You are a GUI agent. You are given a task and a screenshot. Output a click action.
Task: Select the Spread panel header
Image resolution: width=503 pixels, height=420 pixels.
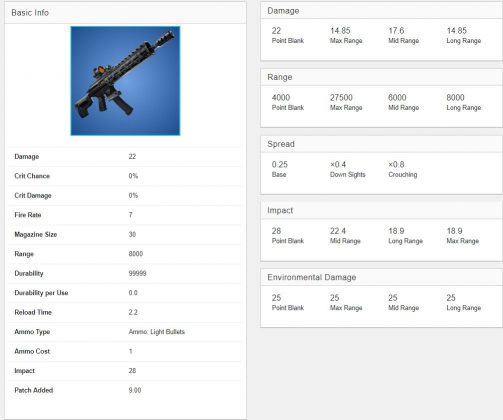(x=381, y=144)
